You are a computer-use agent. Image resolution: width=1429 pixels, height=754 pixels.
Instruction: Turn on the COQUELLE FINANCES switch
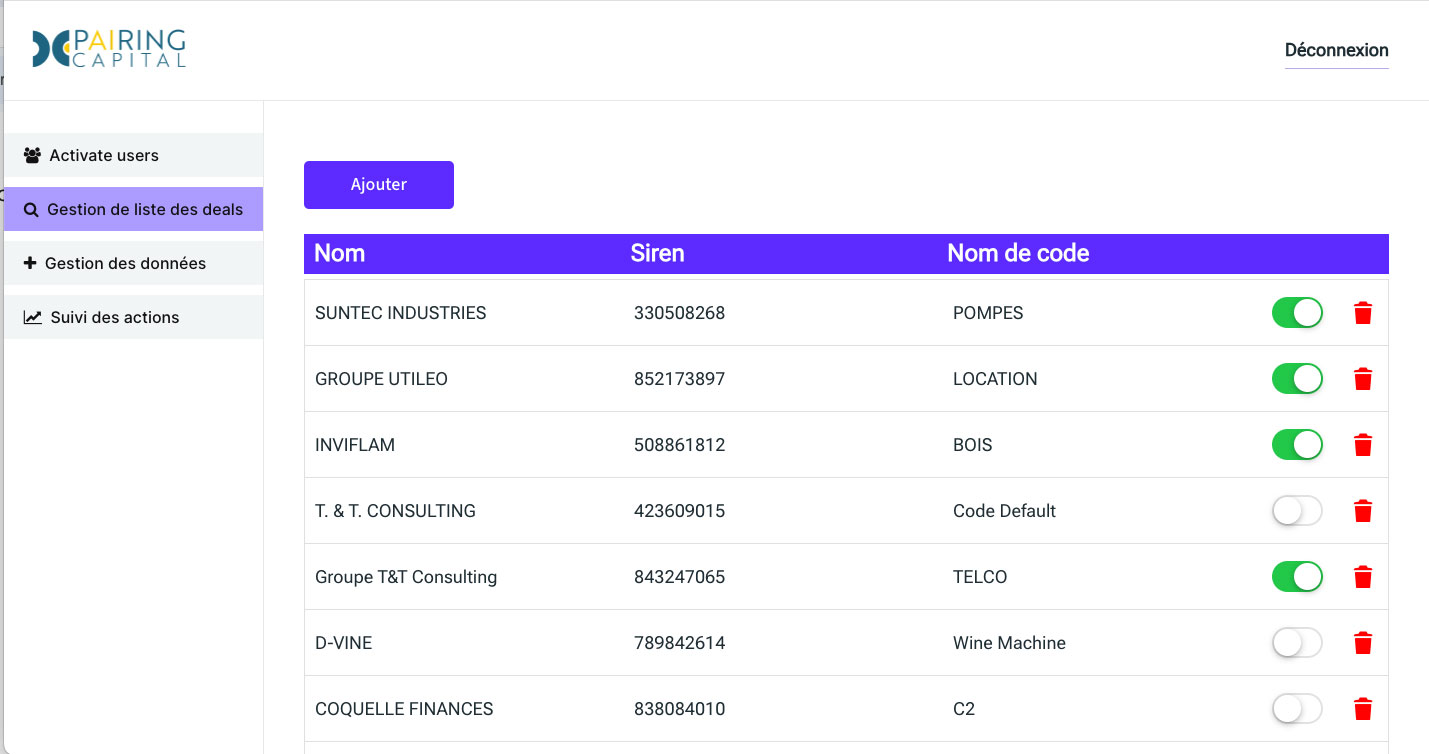1297,709
